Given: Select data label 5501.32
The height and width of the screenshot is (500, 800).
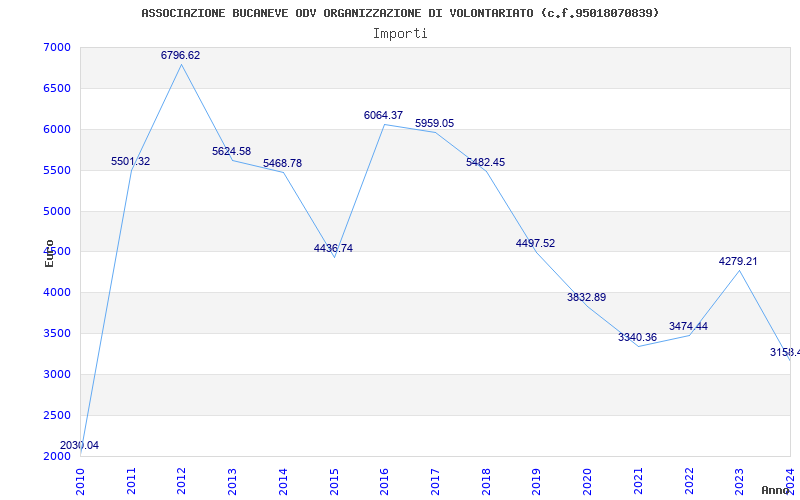Looking at the screenshot, I should [x=131, y=161].
